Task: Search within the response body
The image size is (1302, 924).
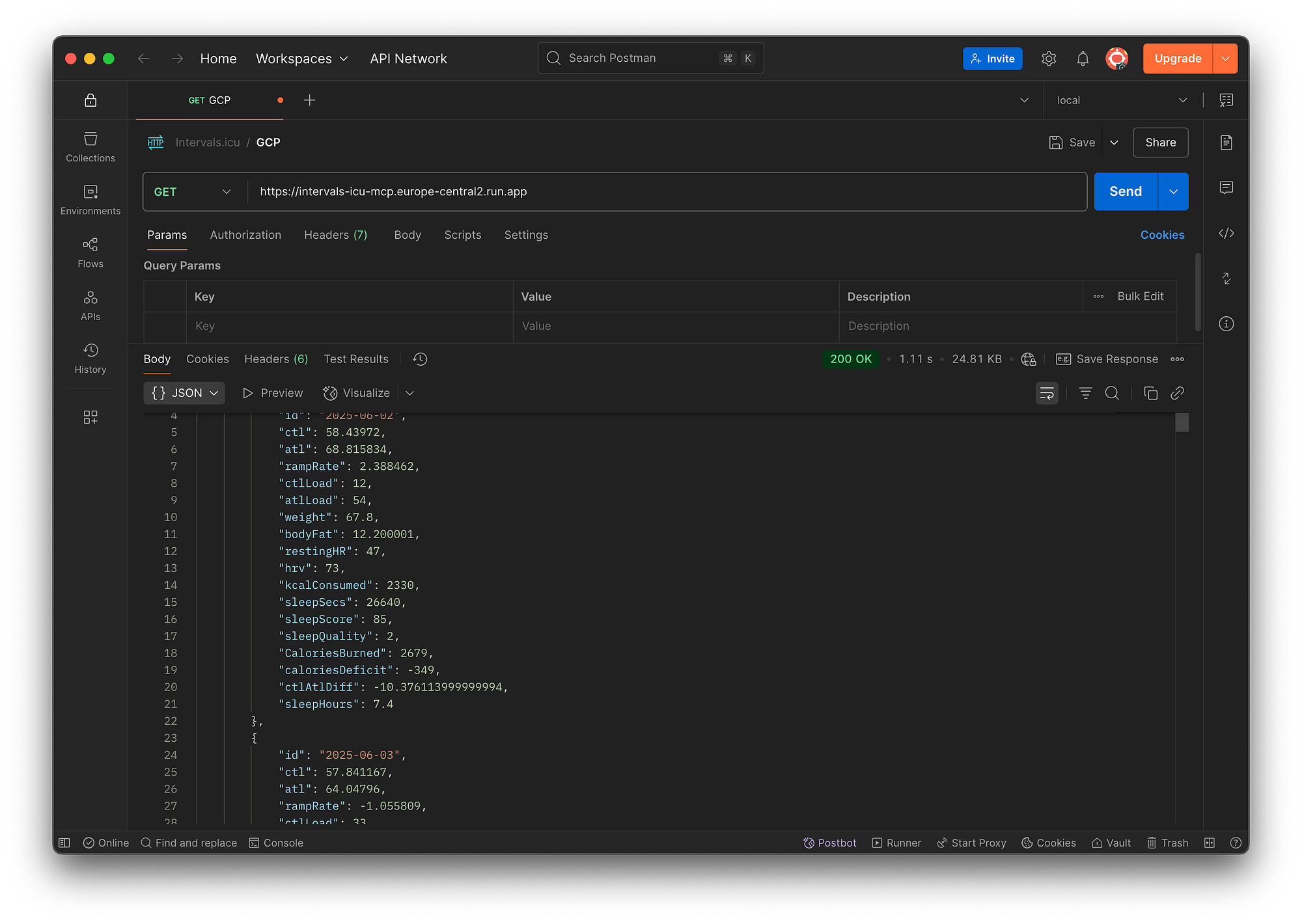Action: 1111,393
